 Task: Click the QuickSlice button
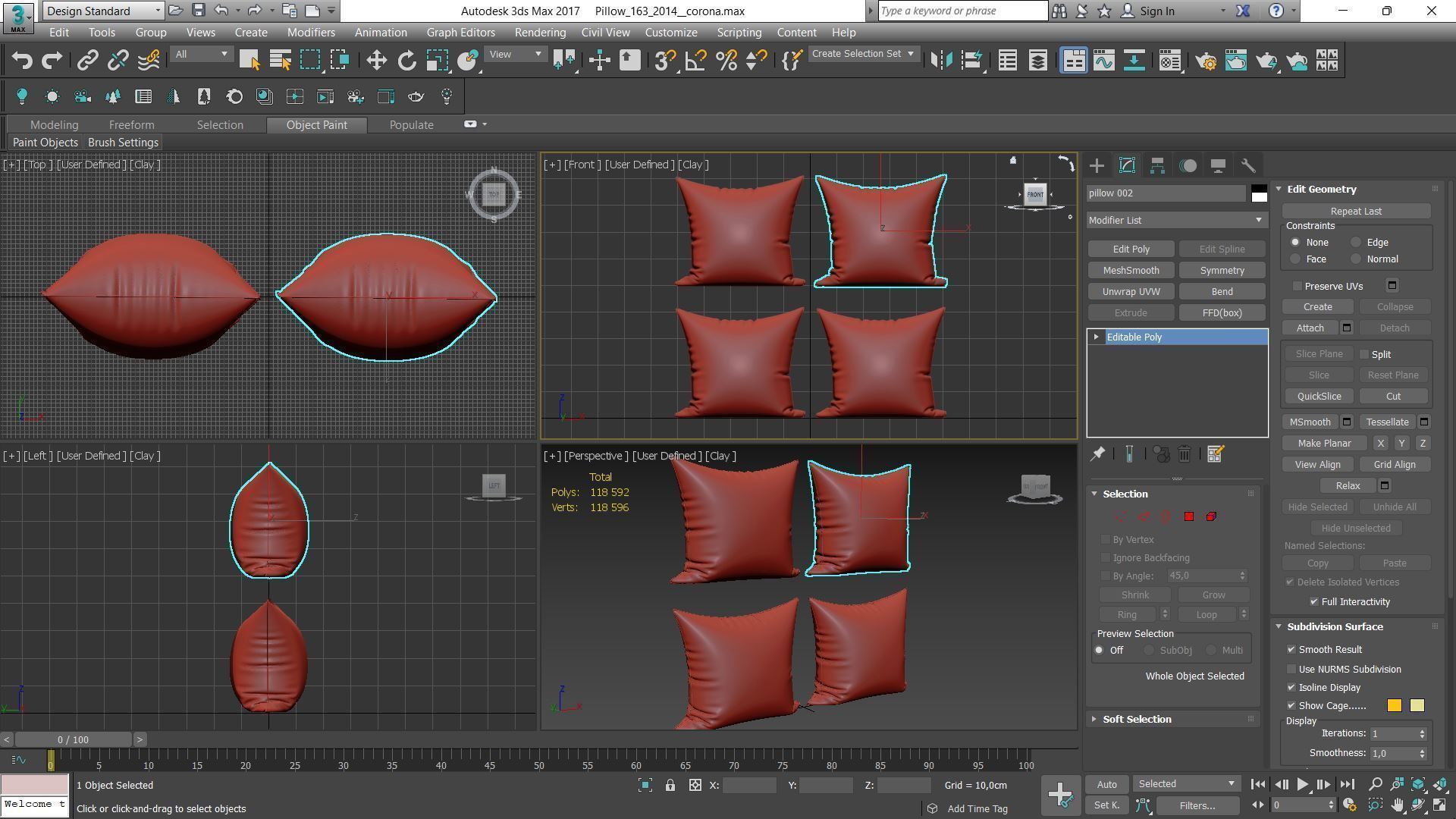click(1319, 397)
